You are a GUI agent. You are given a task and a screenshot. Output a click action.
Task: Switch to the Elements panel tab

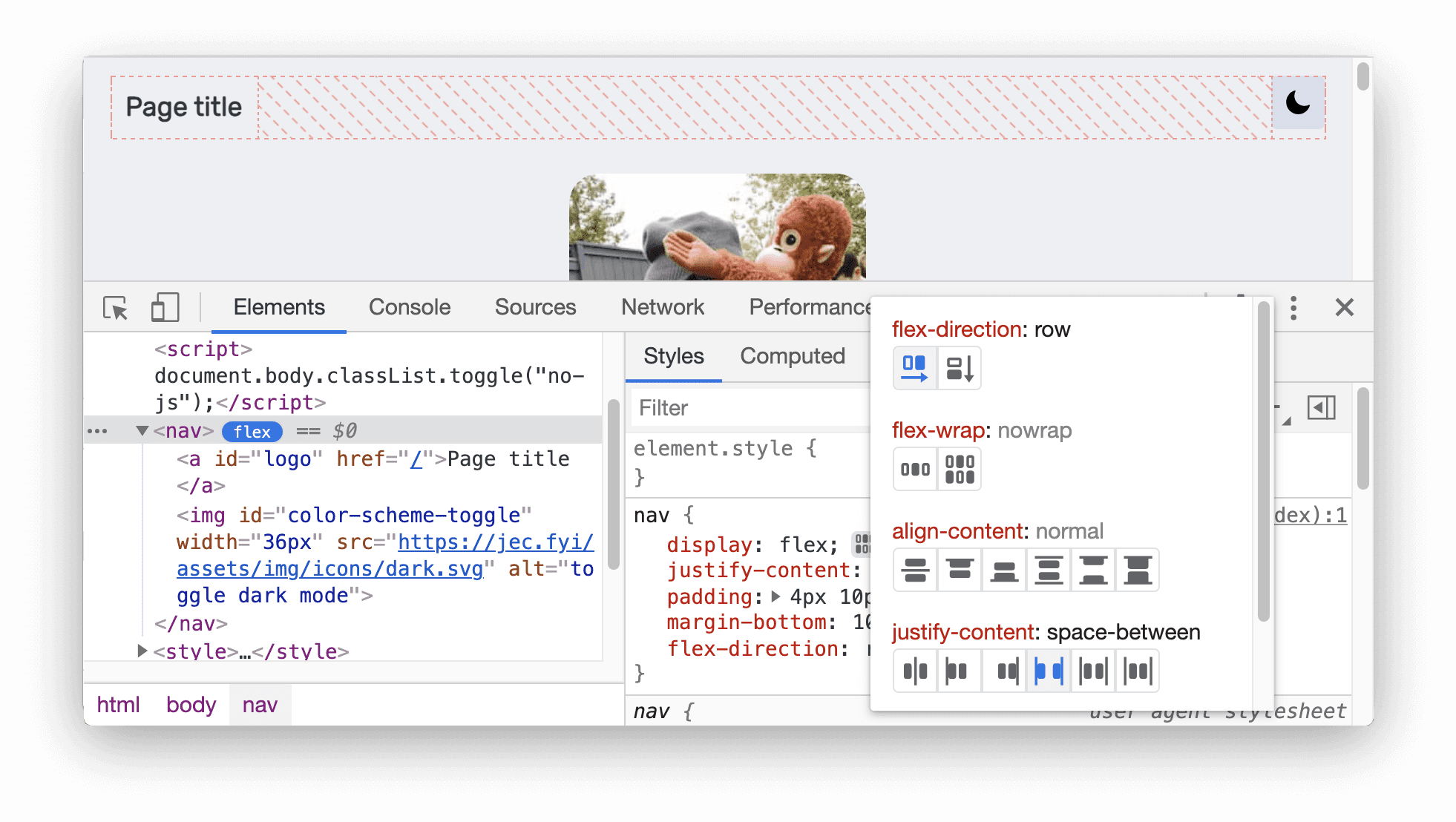279,307
